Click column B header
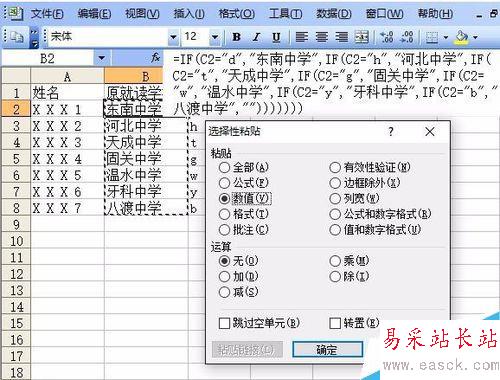This screenshot has width=500, height=380. coord(134,77)
